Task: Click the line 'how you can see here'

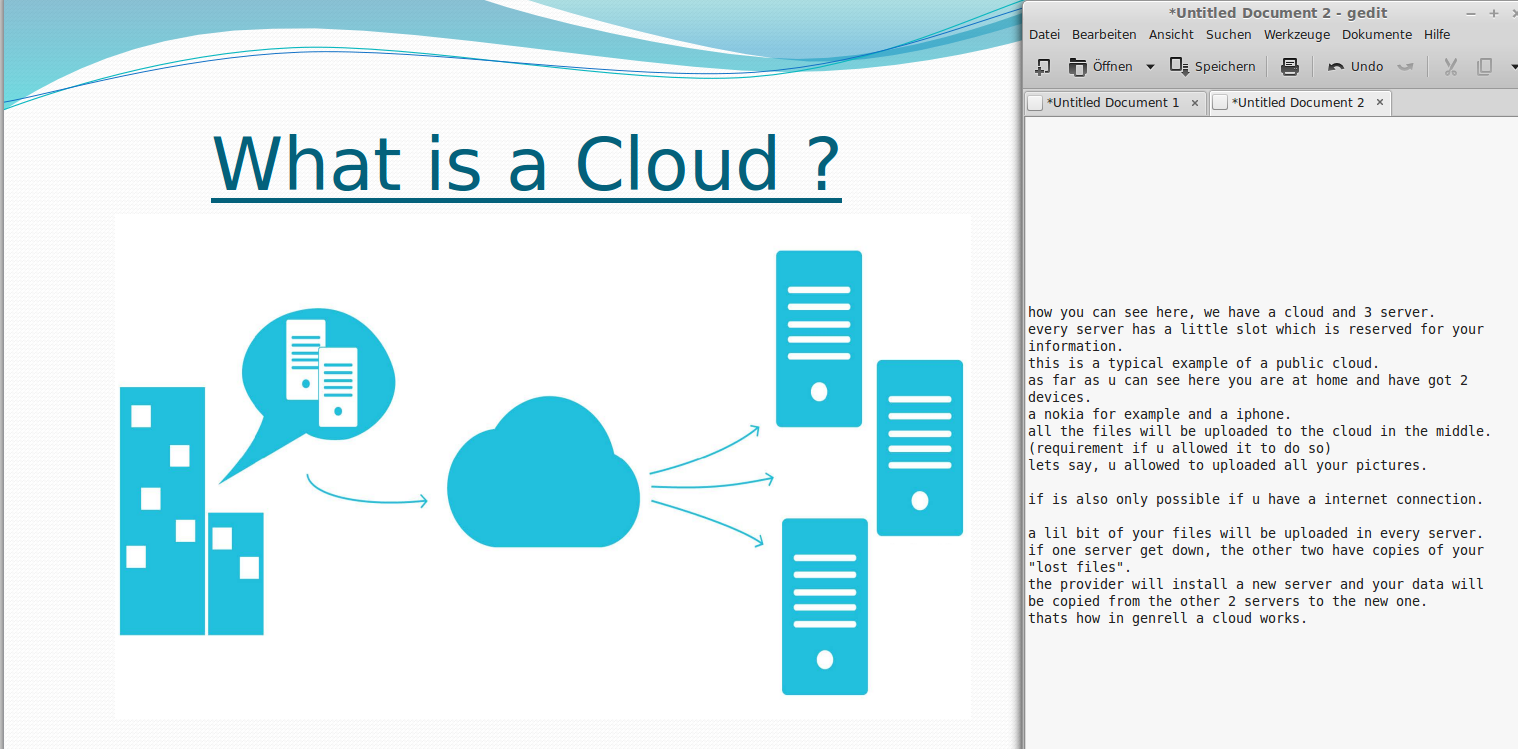Action: (x=1231, y=312)
